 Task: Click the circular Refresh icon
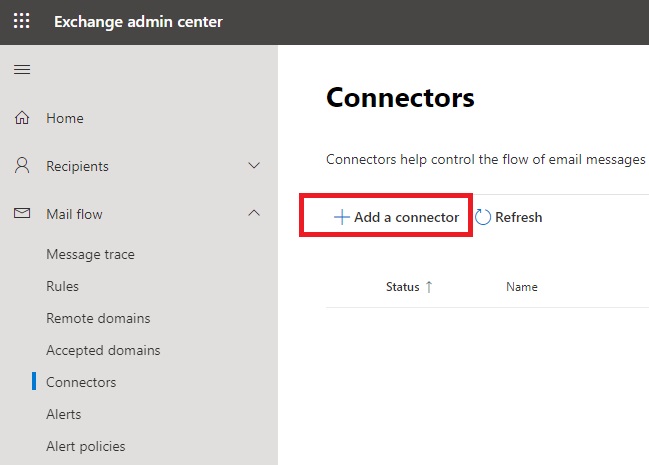tap(483, 217)
